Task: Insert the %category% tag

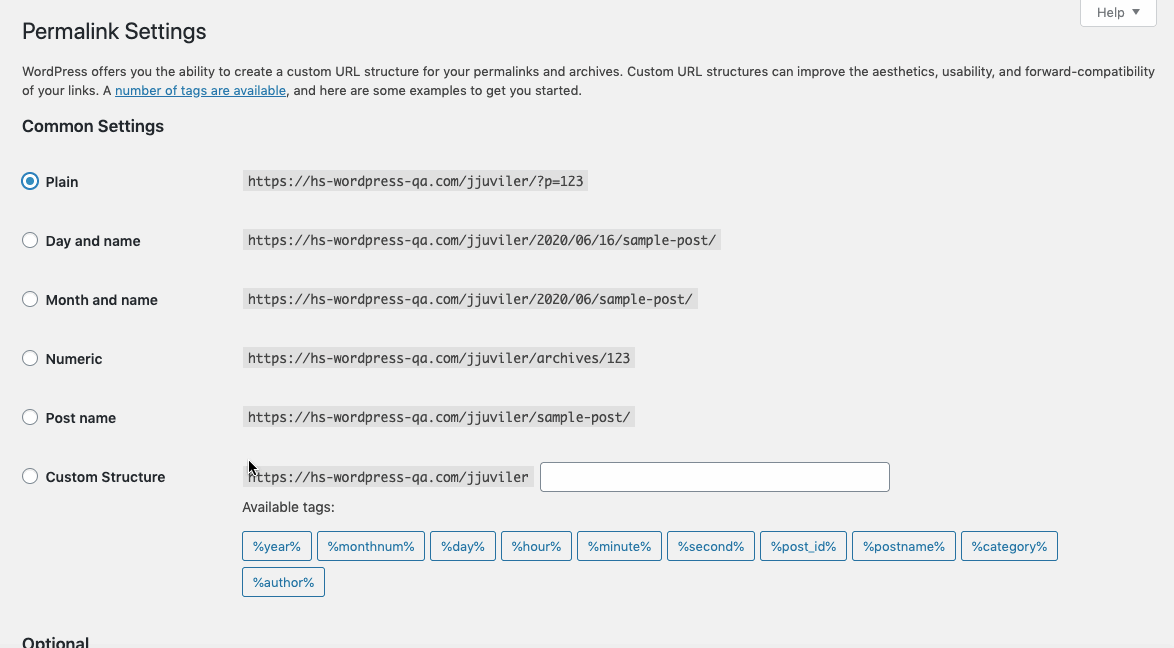Action: click(1009, 546)
